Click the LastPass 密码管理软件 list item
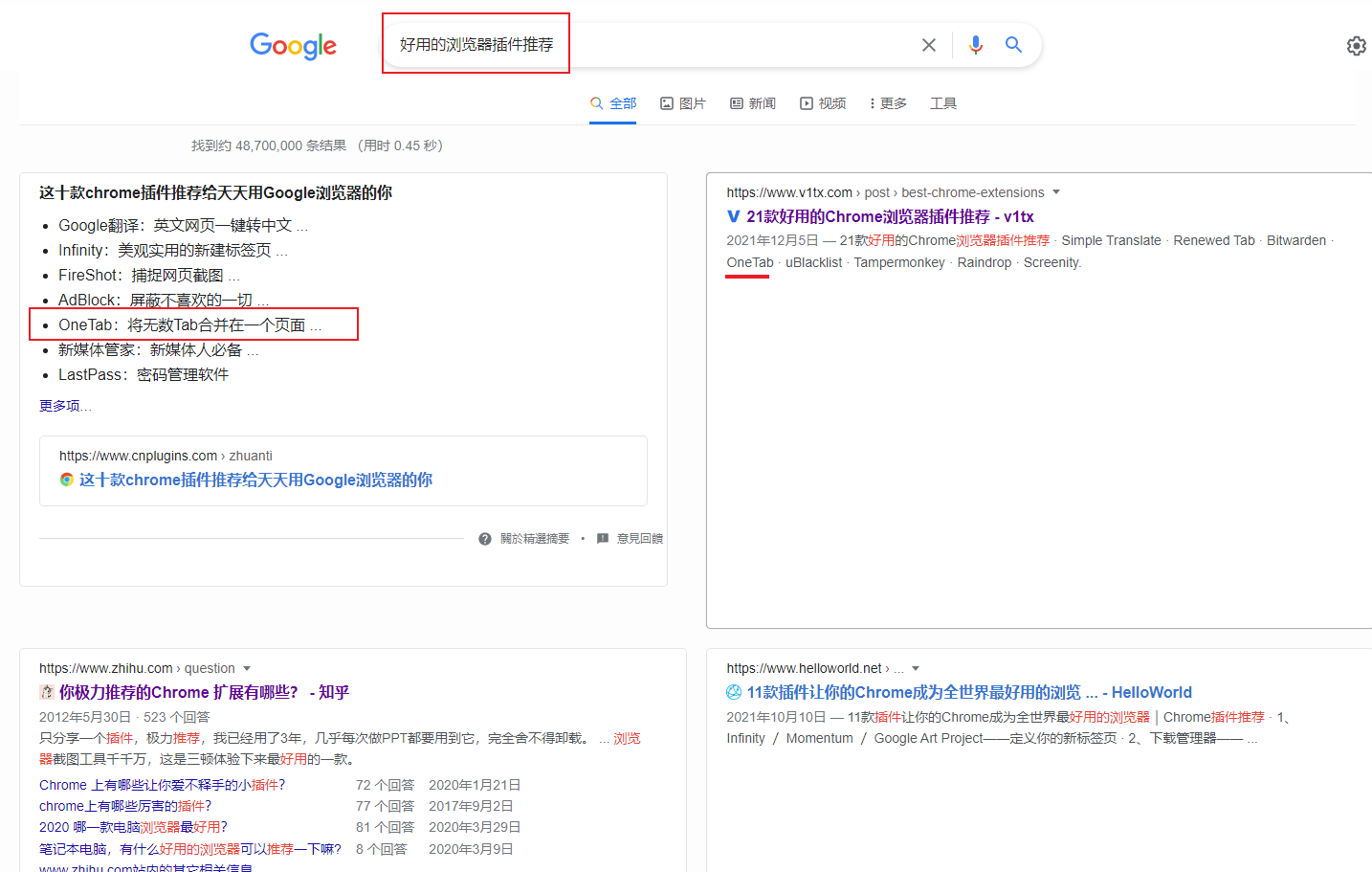Screen dimensions: 1372x872 coord(144,375)
